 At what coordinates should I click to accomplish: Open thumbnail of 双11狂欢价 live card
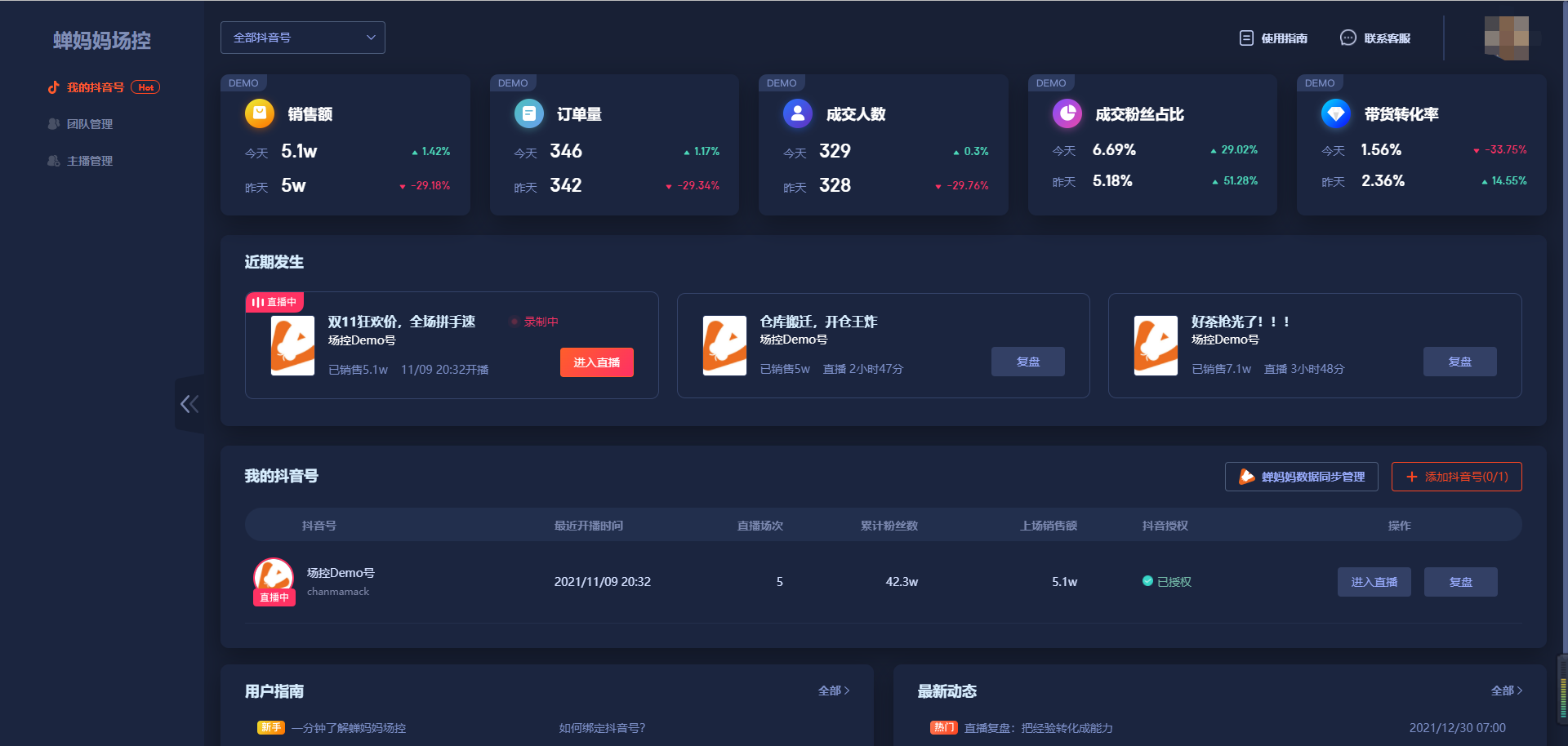(292, 345)
